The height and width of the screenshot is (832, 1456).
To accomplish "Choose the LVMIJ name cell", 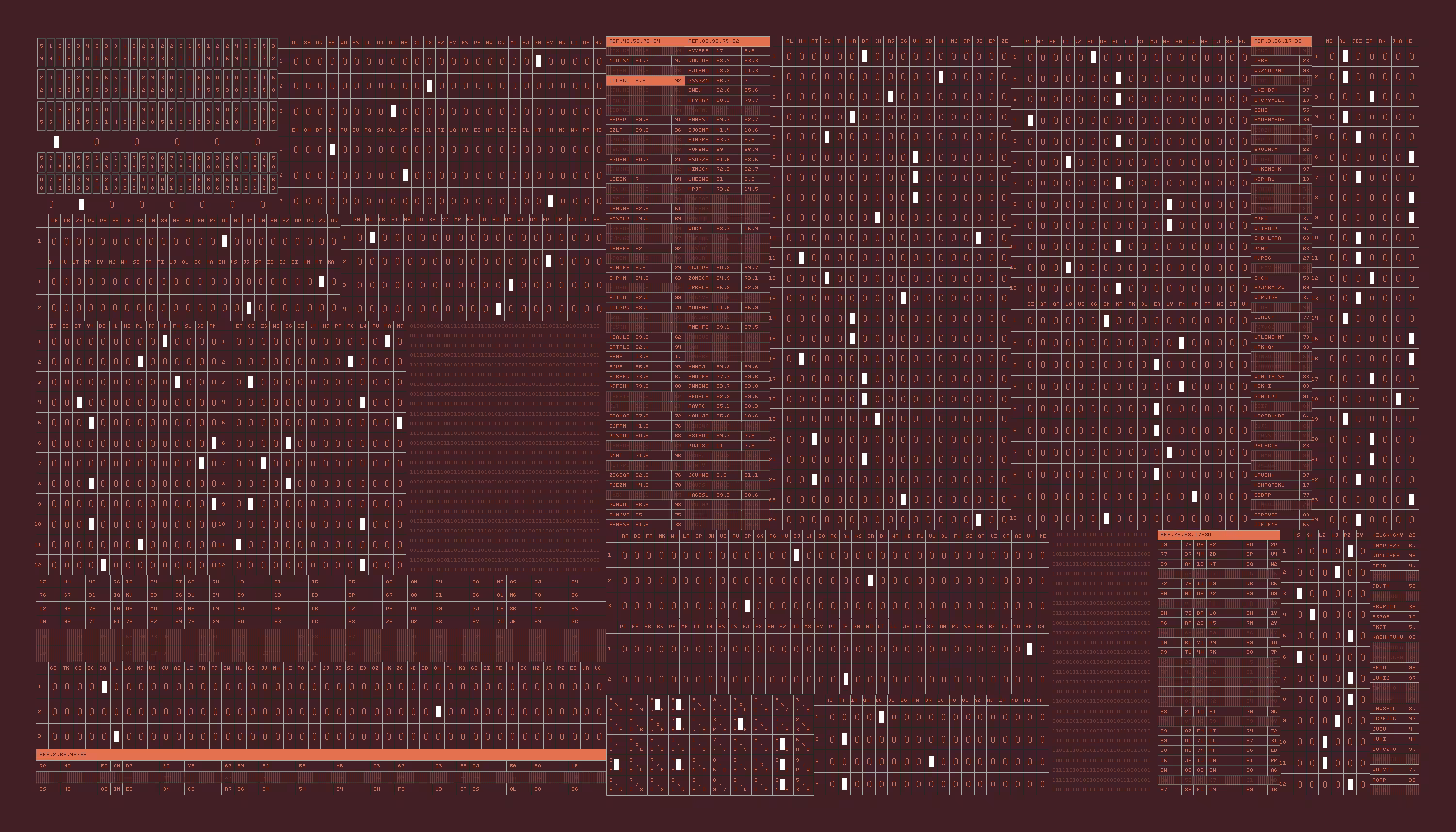I will tap(1381, 678).
